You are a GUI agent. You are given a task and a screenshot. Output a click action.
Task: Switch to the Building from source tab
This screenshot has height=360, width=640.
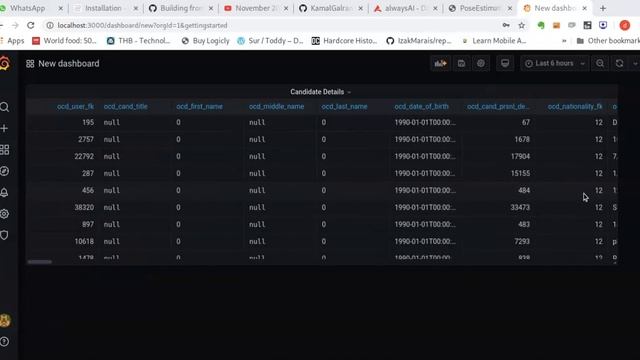coord(181,8)
